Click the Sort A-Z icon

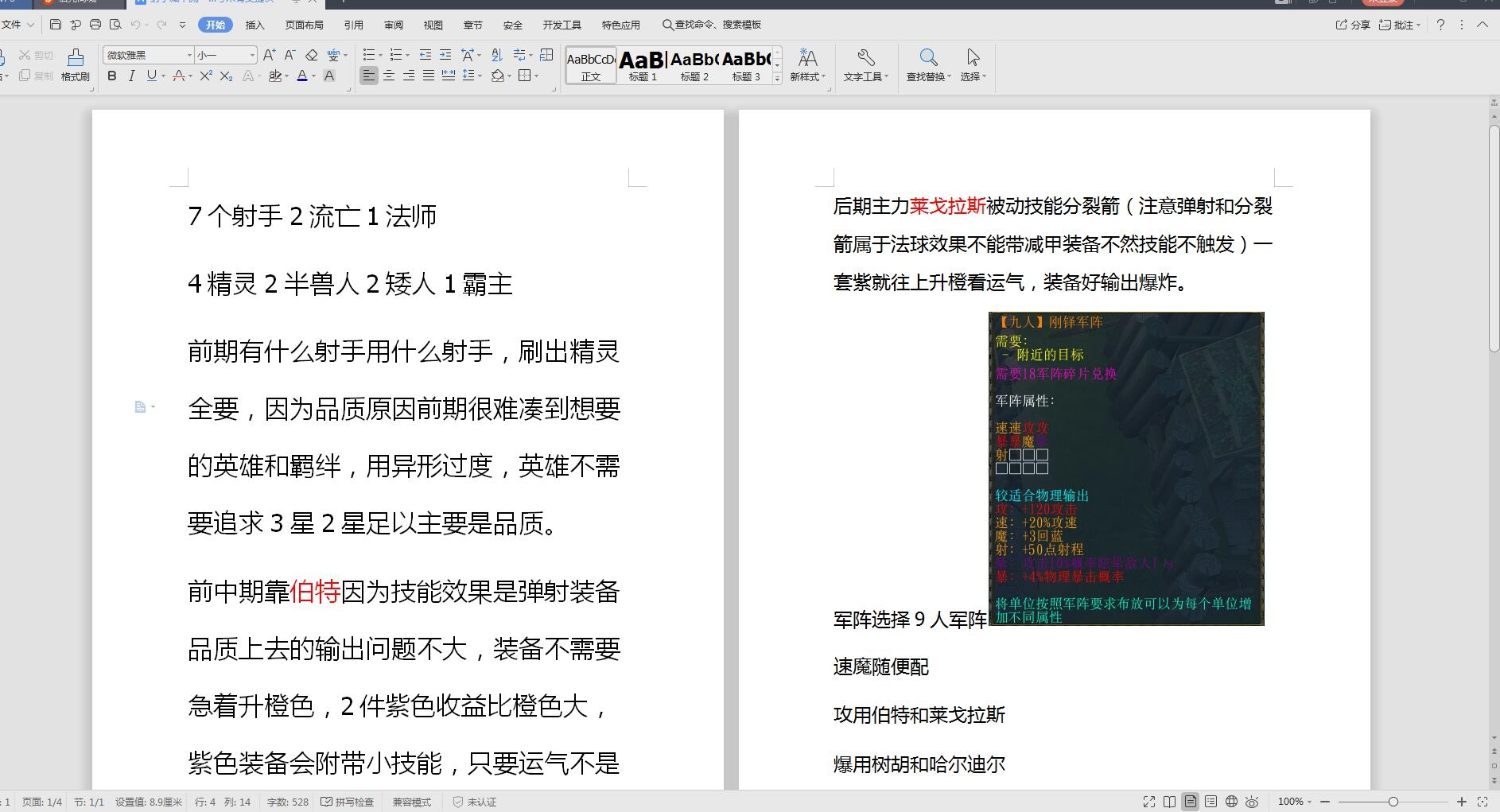tap(497, 55)
